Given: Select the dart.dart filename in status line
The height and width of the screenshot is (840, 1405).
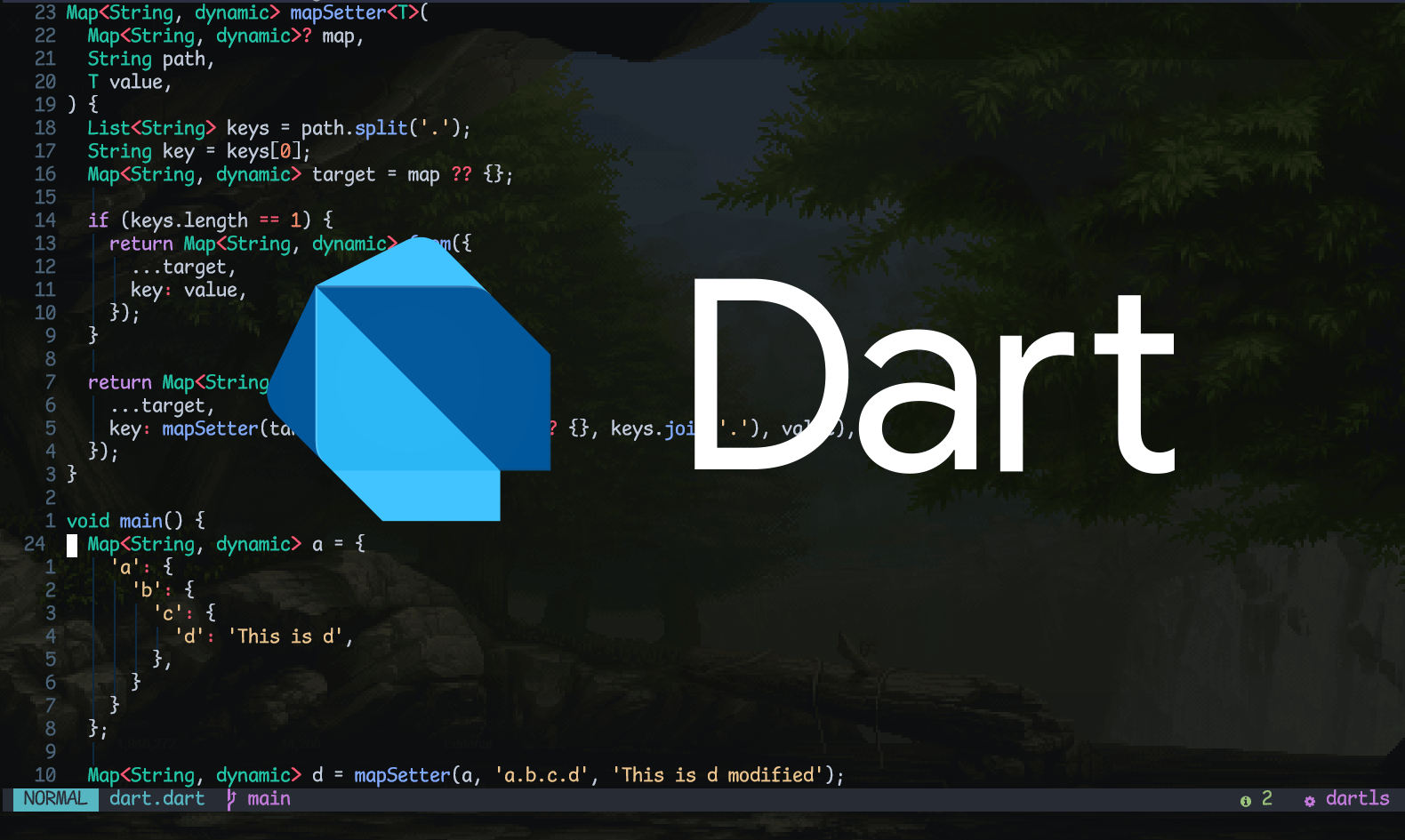Looking at the screenshot, I should pyautogui.click(x=157, y=799).
